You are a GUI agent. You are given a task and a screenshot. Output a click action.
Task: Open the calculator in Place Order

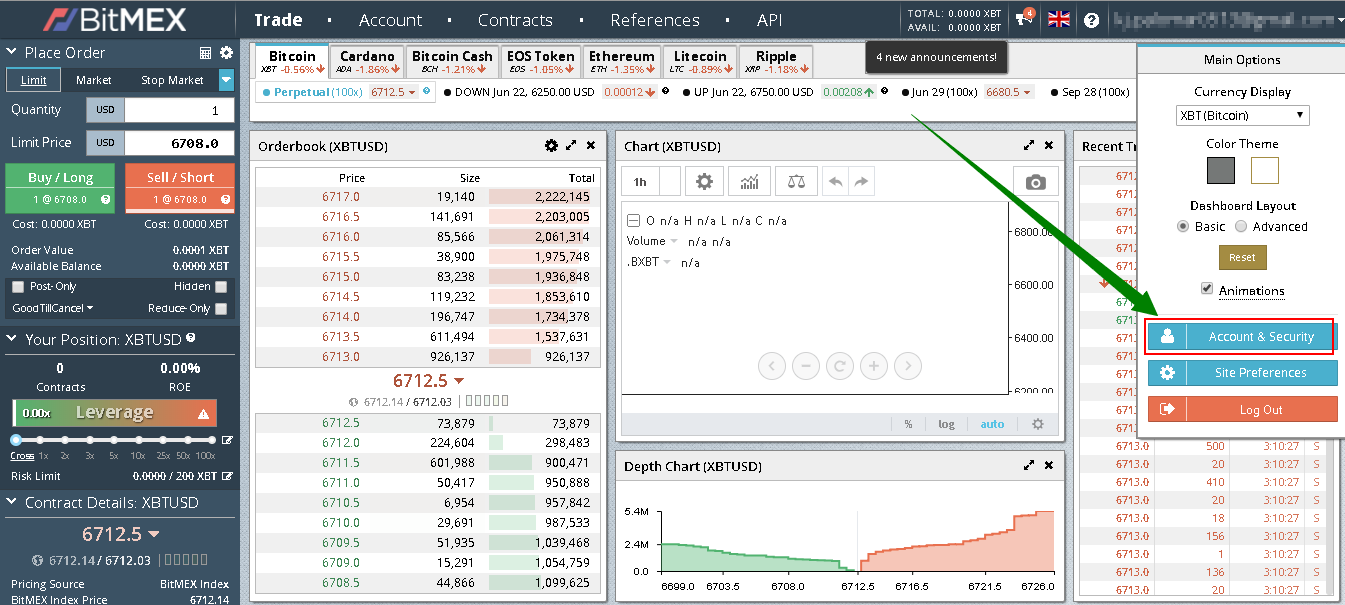pos(206,53)
